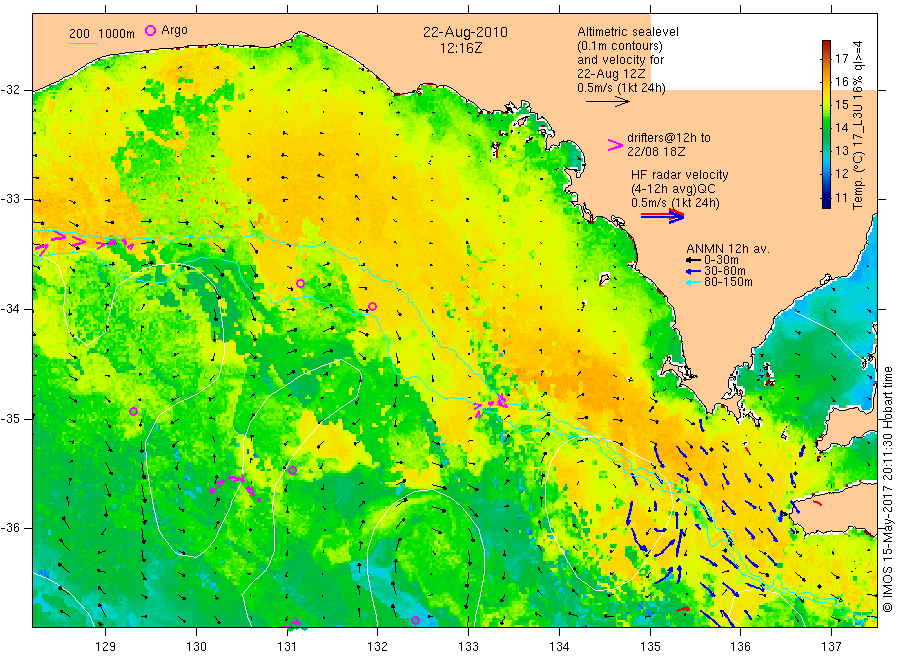Image resolution: width=900 pixels, height=660 pixels.
Task: Click the longitude label '135'
Action: 650,647
